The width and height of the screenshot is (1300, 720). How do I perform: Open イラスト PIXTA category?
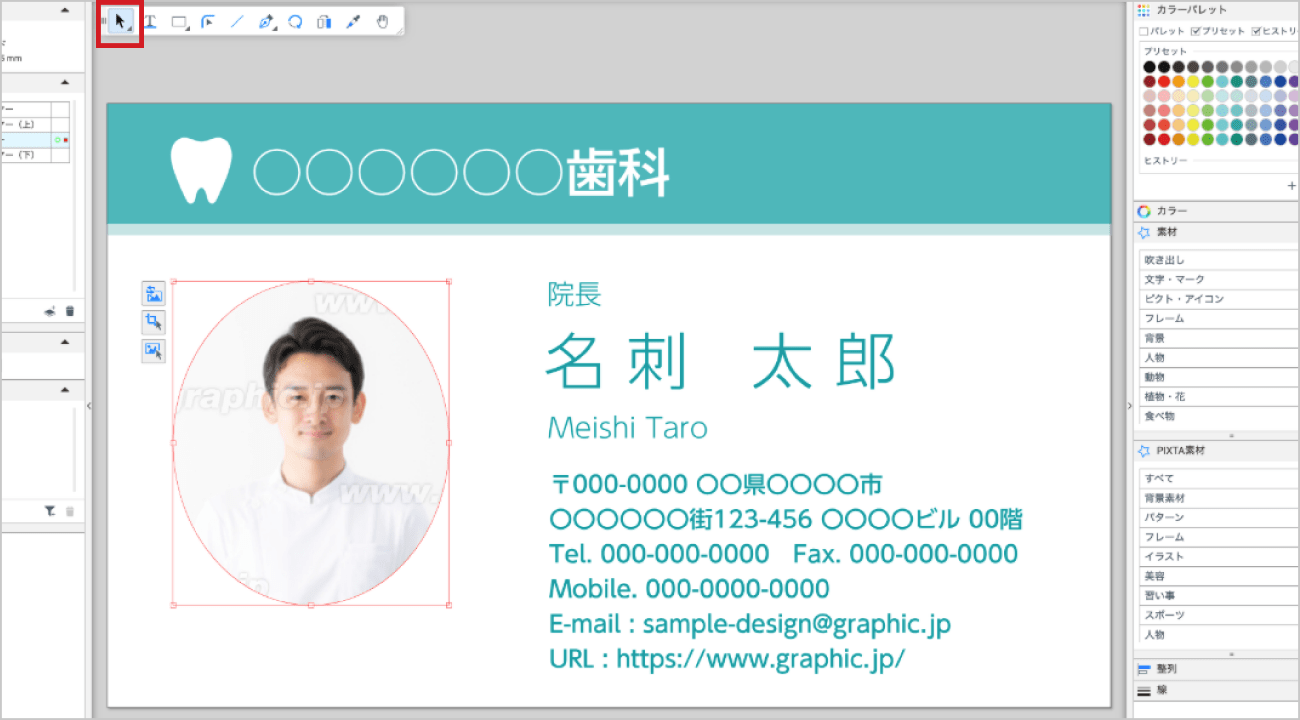pyautogui.click(x=1219, y=557)
